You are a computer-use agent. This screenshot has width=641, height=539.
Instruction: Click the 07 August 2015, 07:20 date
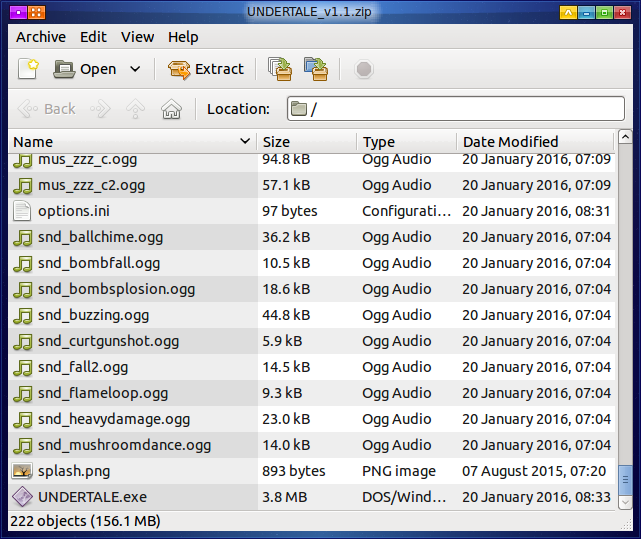tap(534, 471)
